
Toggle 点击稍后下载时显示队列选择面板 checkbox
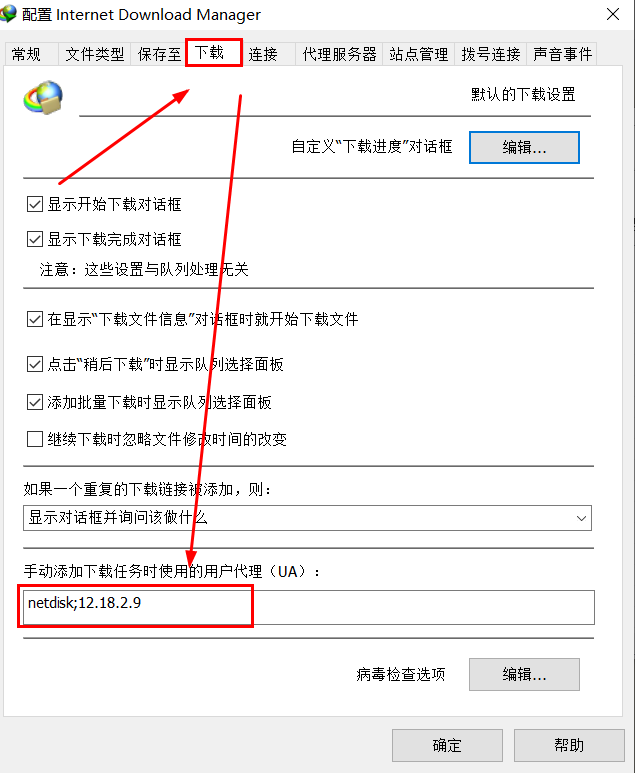tap(35, 364)
